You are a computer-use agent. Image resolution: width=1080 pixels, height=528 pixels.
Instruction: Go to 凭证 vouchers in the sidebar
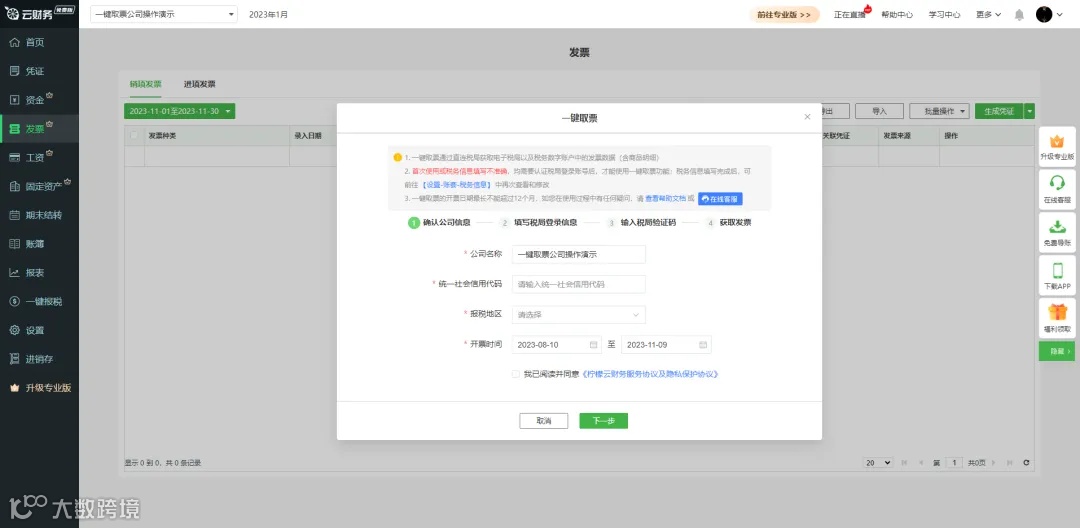pyautogui.click(x=39, y=71)
